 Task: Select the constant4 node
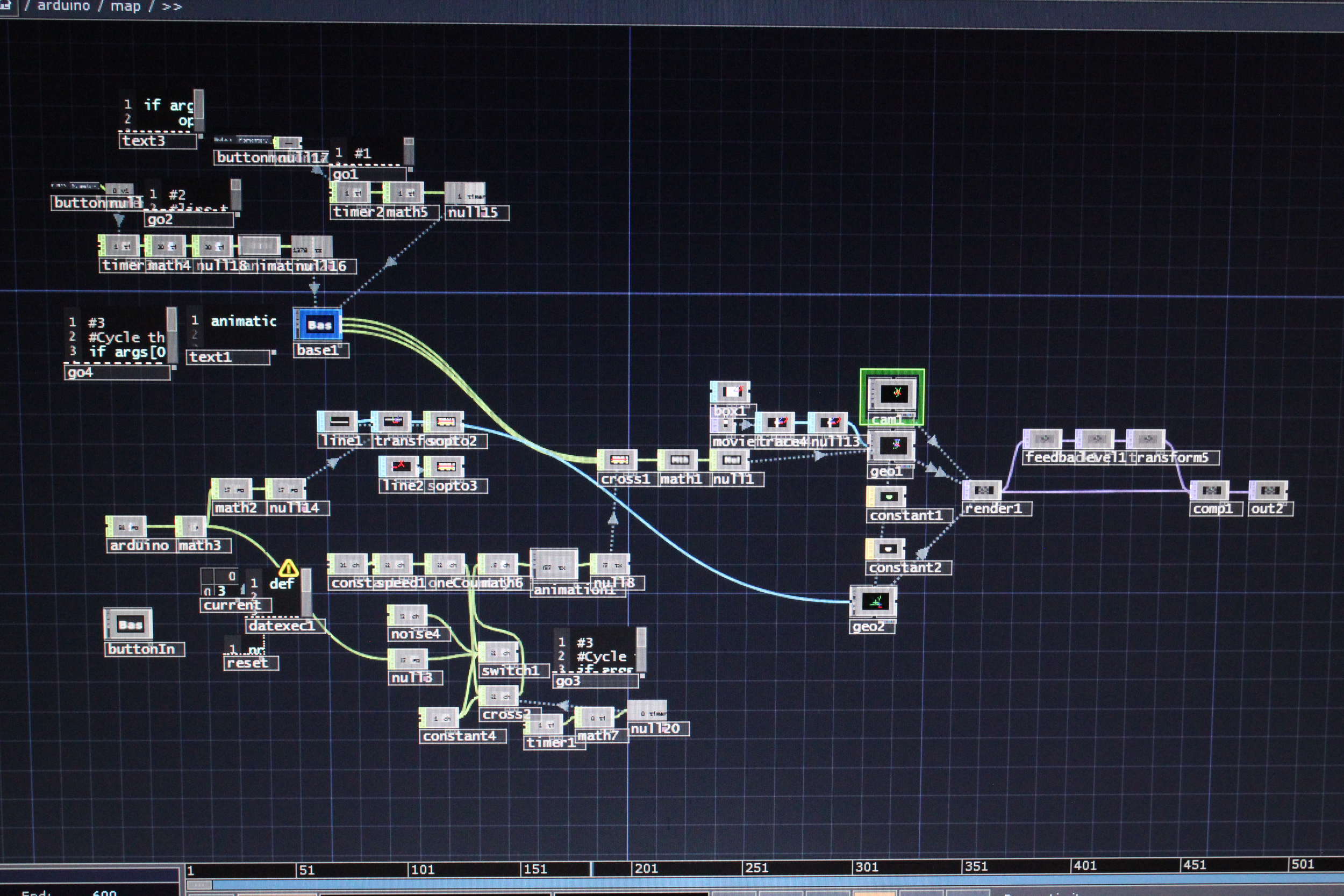[439, 718]
